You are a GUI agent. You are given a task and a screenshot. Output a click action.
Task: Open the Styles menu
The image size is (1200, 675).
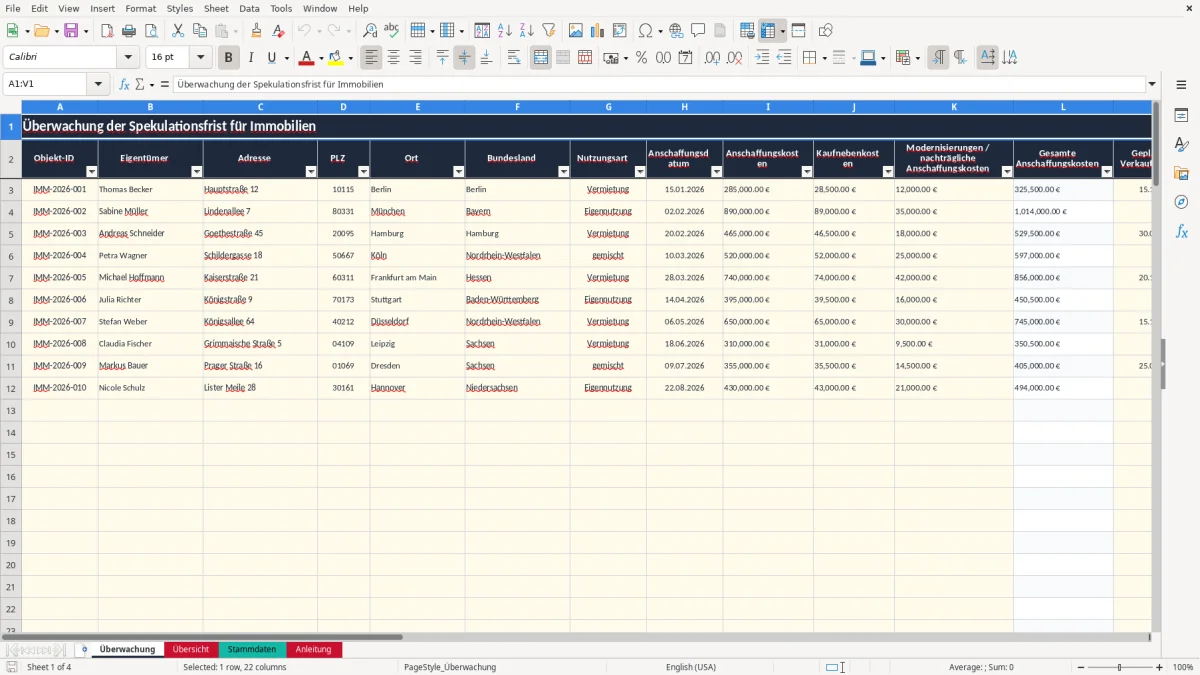coord(180,8)
